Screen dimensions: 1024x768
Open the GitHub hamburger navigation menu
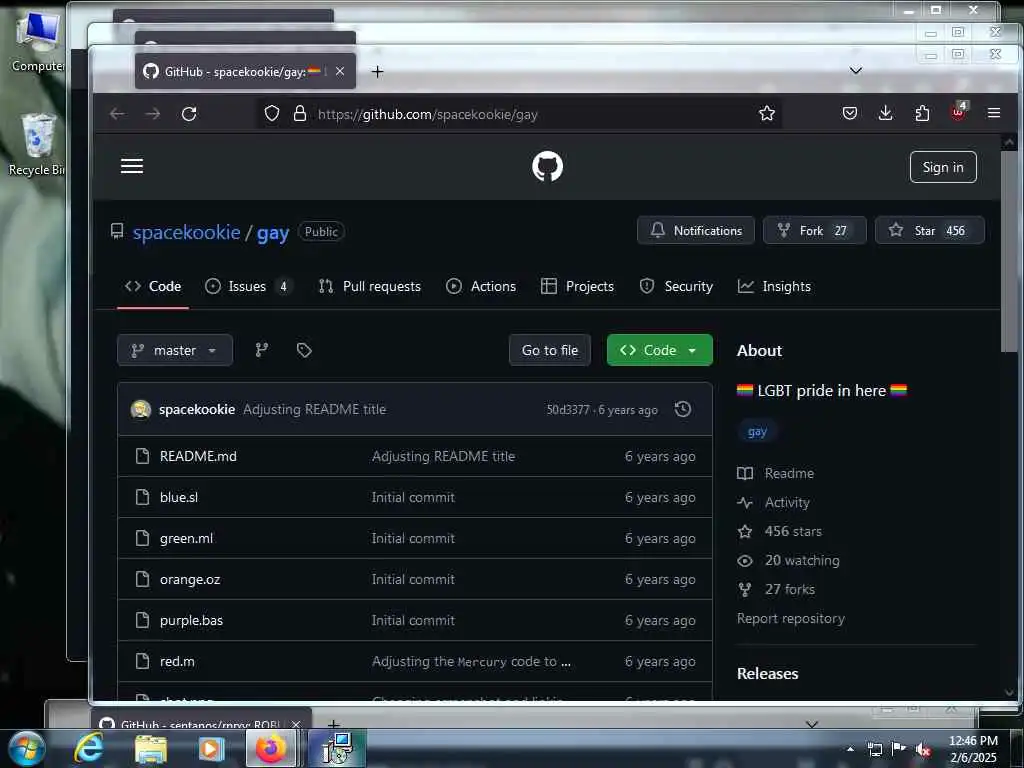pos(132,166)
